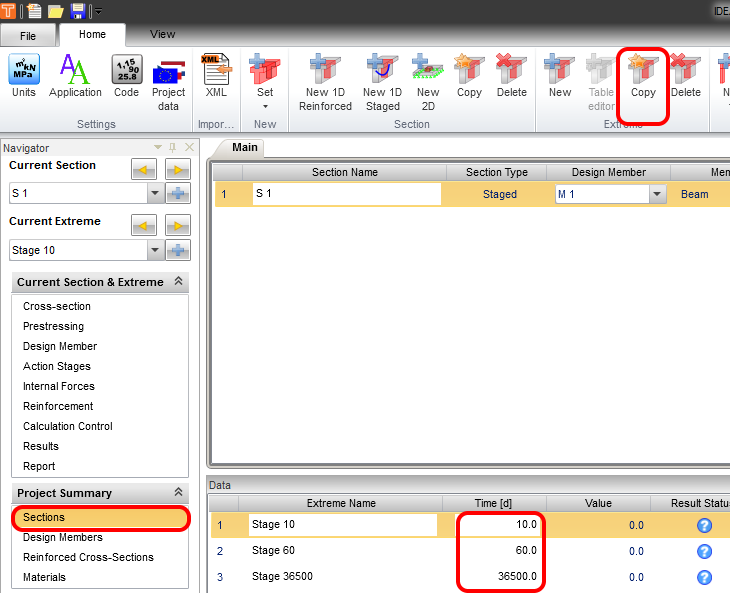Close the Navigator panel
This screenshot has width=730, height=593.
[x=189, y=148]
